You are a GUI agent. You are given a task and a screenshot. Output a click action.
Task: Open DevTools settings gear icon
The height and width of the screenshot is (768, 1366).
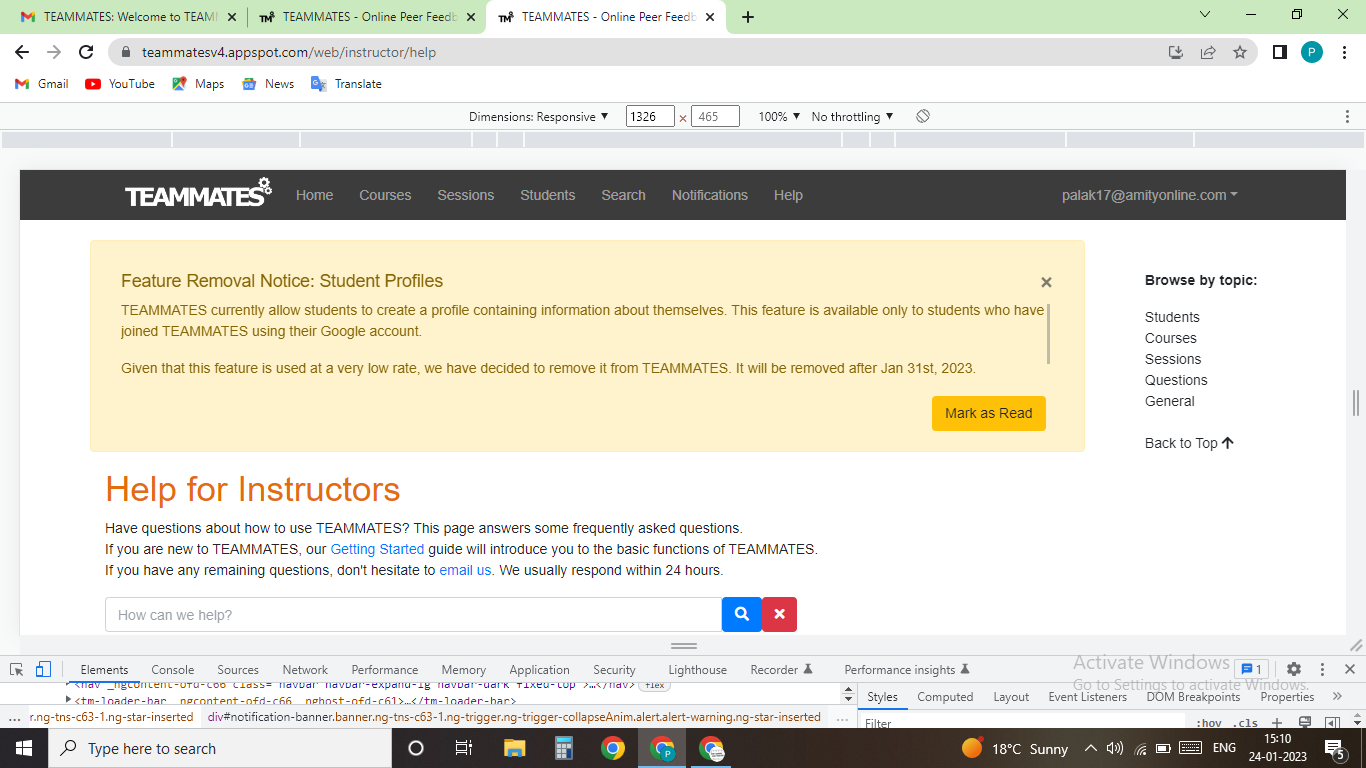coord(1294,669)
